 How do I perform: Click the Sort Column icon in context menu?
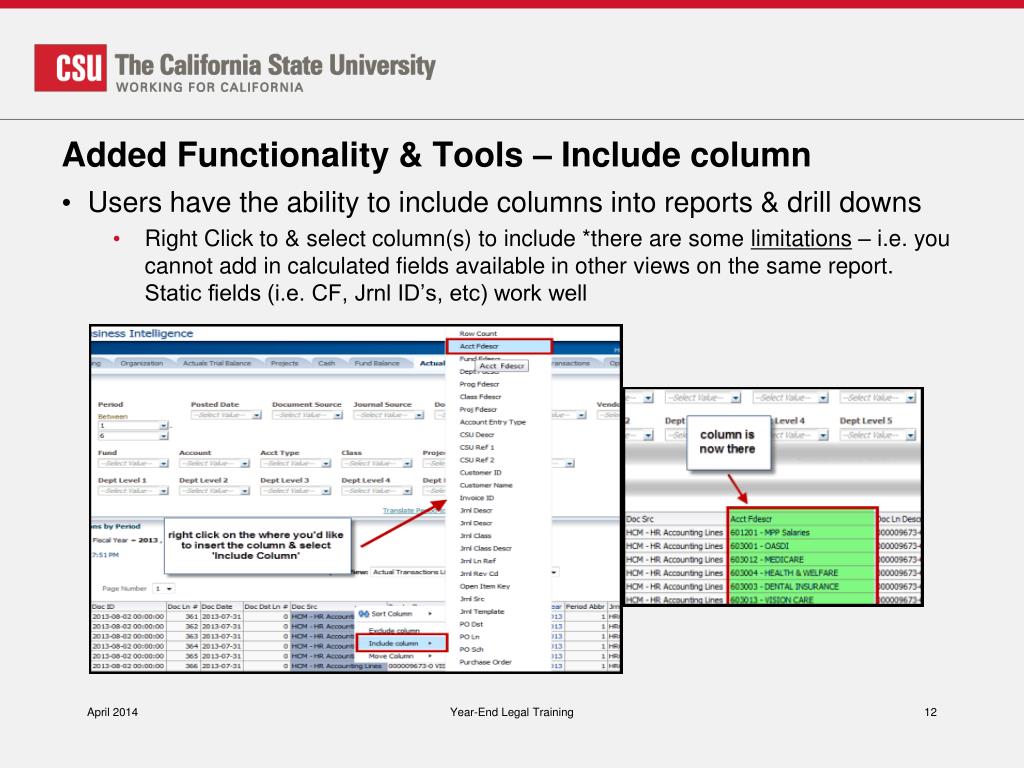point(364,614)
